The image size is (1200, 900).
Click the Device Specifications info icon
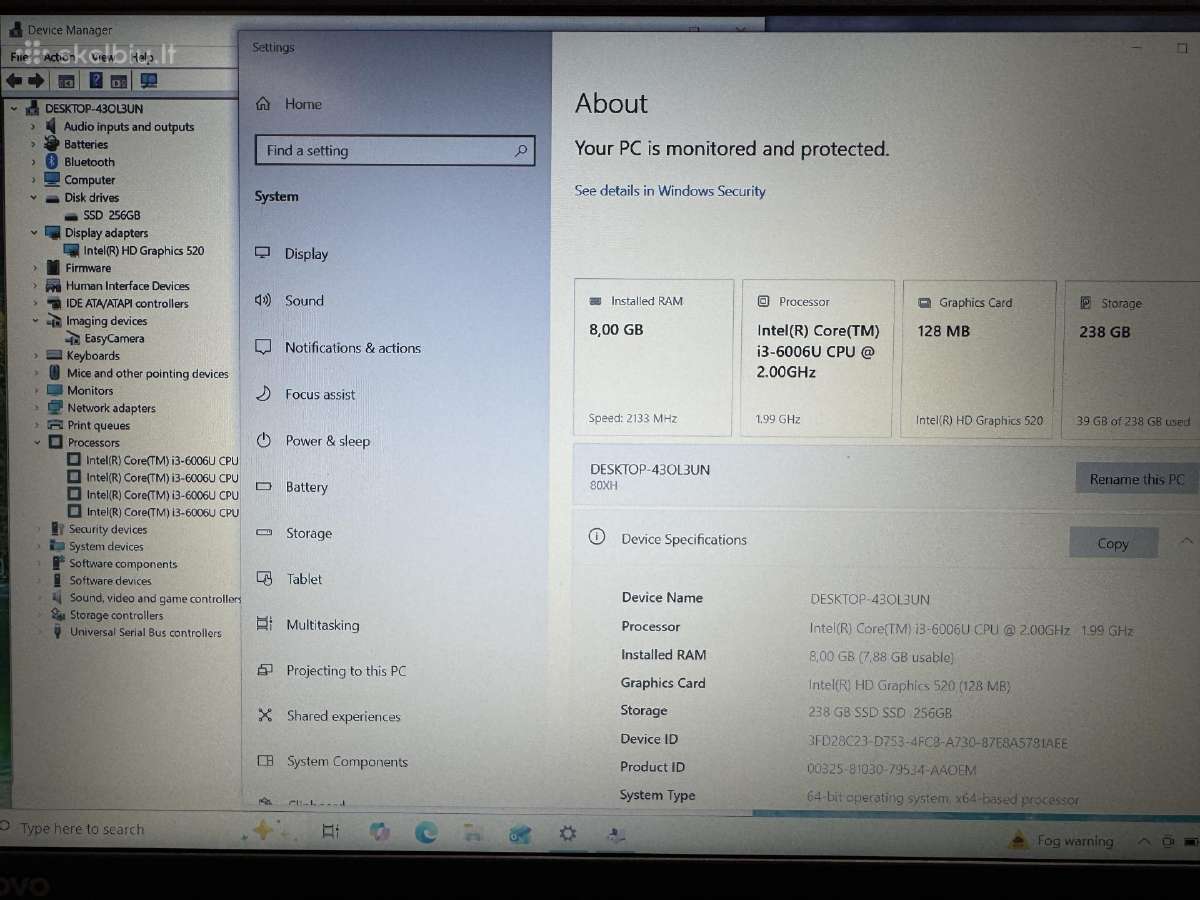pos(597,537)
